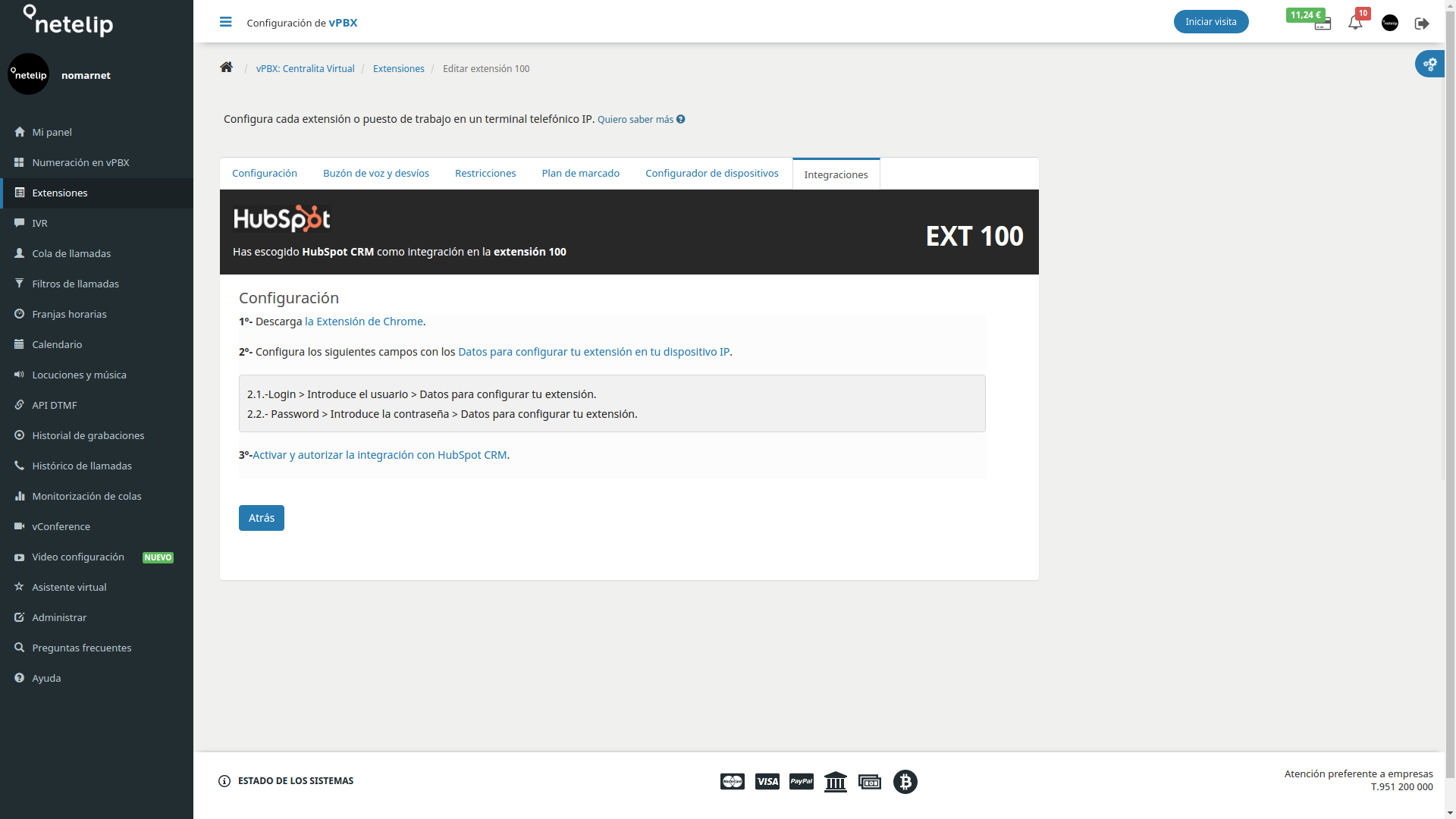This screenshot has width=1456, height=819.
Task: Open Cola de llamadas menu item
Action: (x=97, y=253)
